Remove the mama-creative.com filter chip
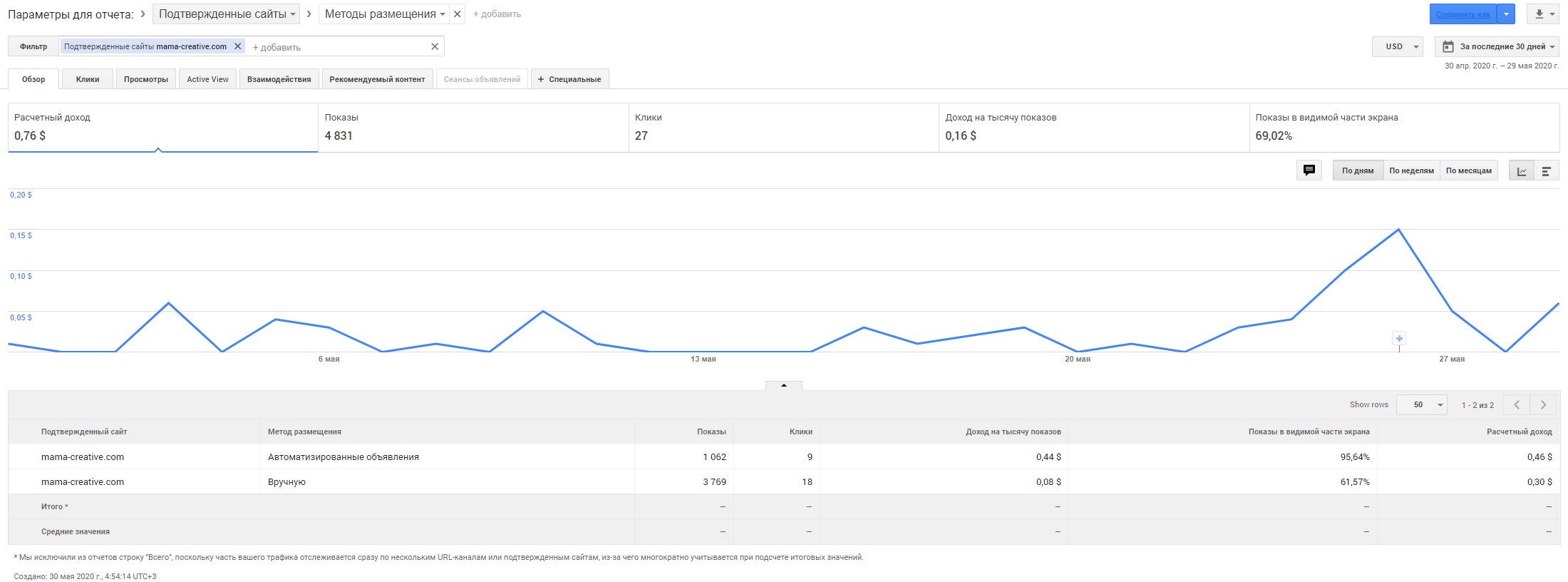Viewport: 1568px width, 582px height. click(x=238, y=46)
